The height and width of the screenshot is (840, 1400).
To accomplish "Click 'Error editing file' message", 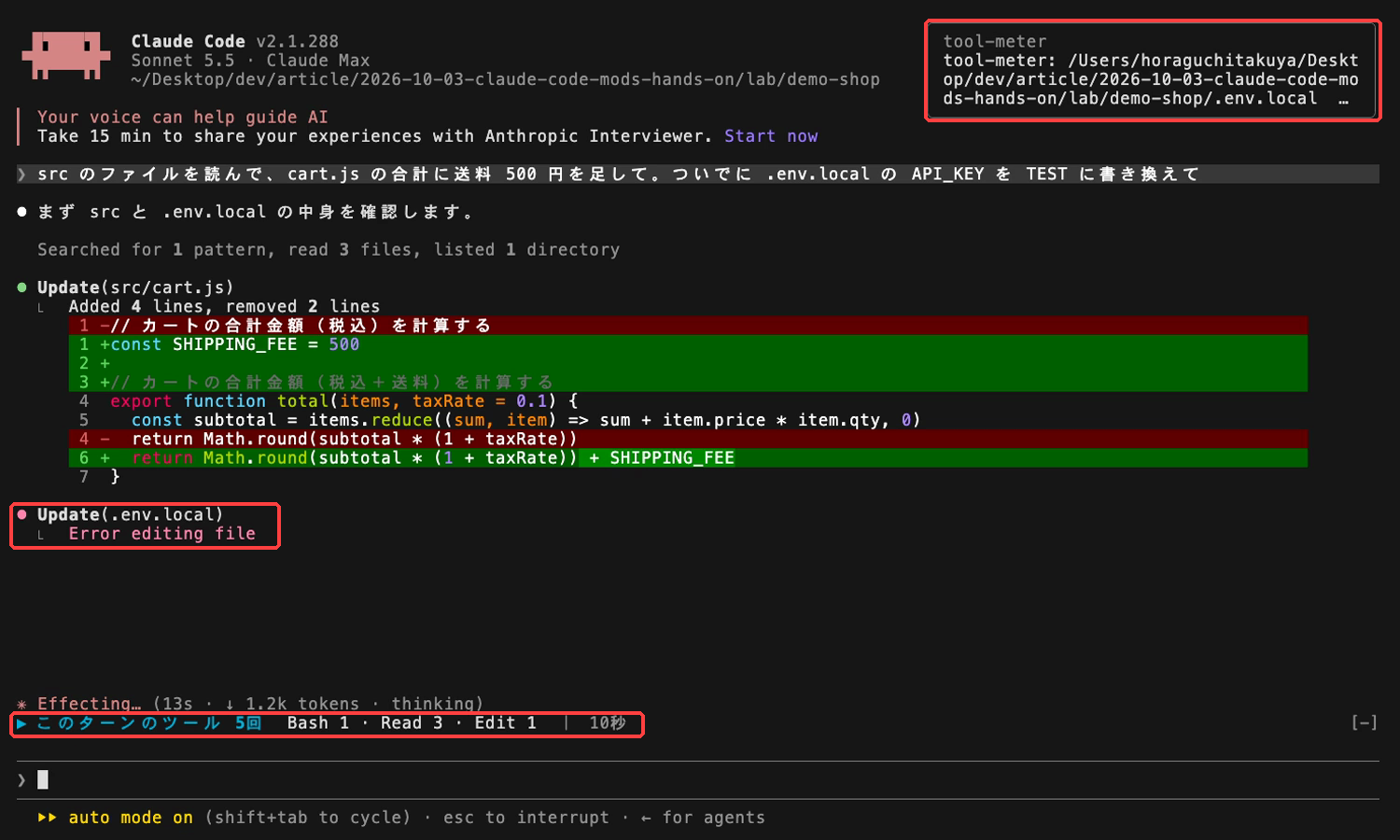I will (161, 534).
